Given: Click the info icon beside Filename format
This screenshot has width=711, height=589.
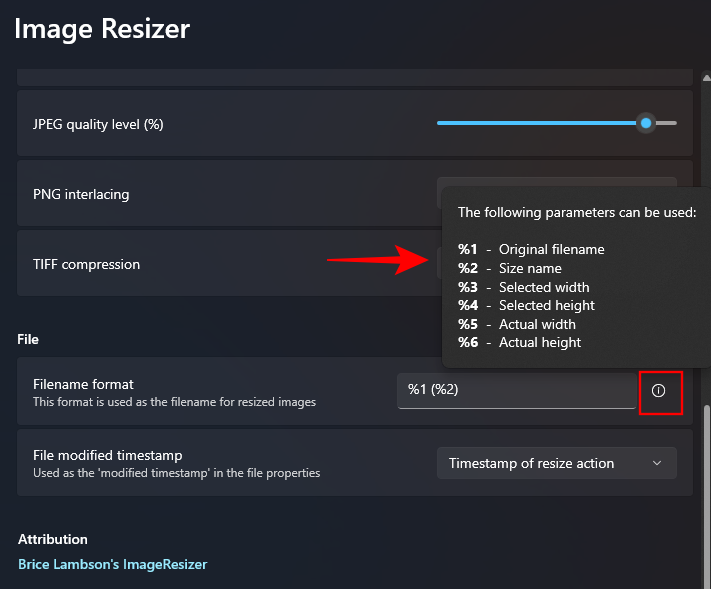Looking at the screenshot, I should click(x=658, y=390).
